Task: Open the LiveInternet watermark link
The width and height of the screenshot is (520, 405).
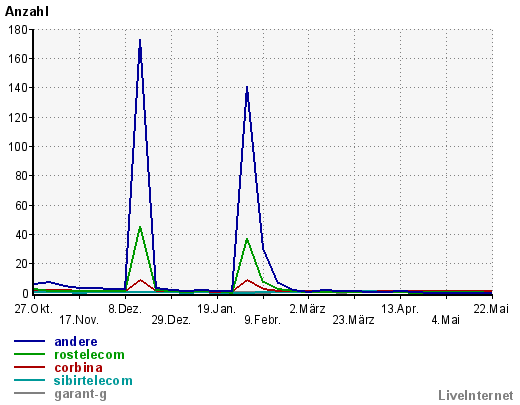Action: [x=476, y=395]
